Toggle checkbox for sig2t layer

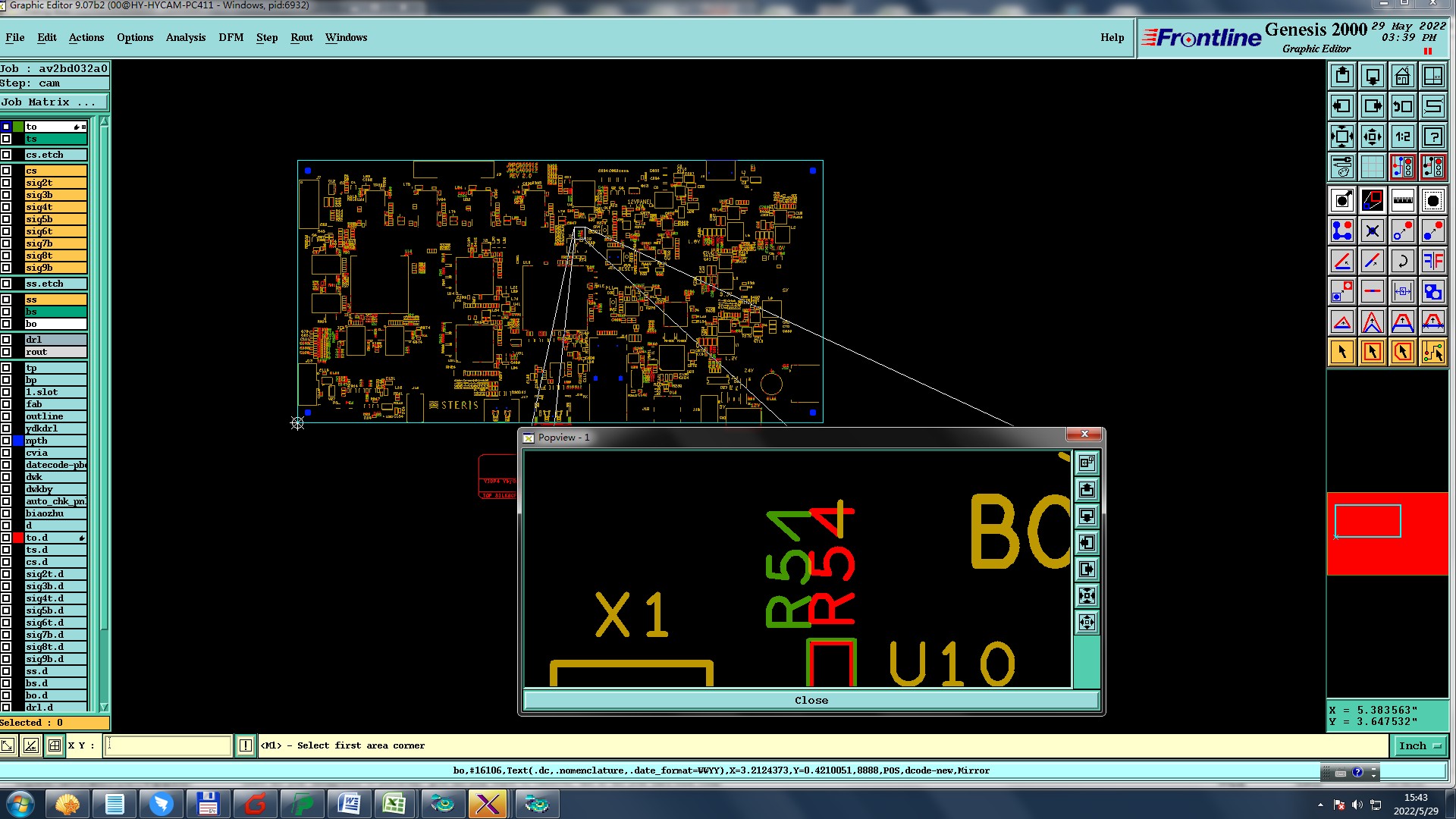(6, 183)
